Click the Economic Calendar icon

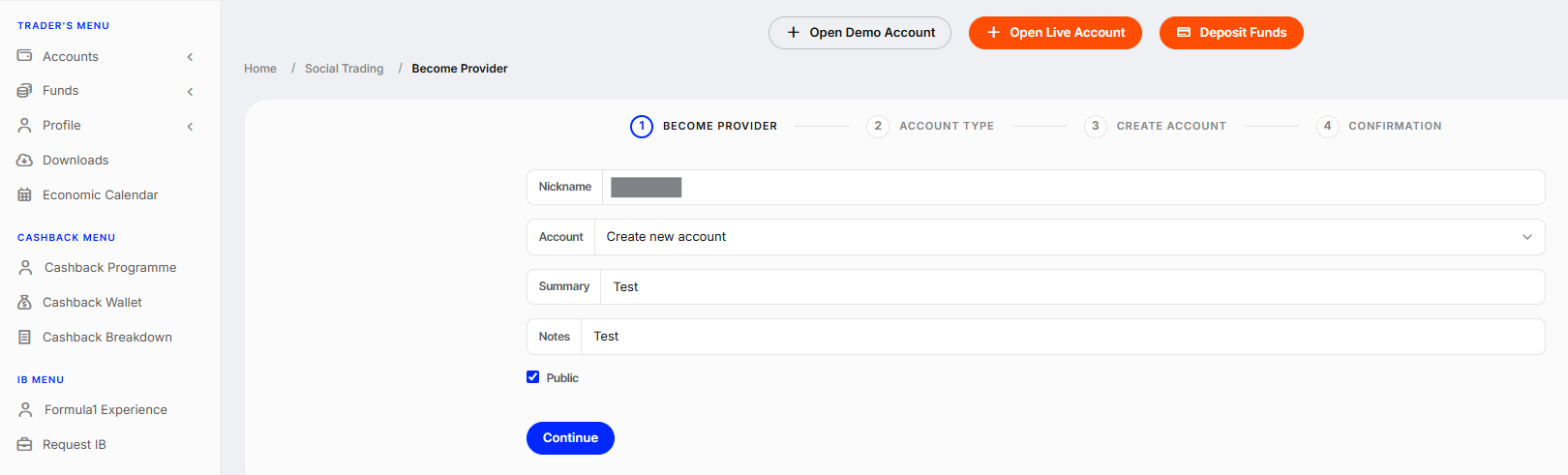[x=24, y=195]
